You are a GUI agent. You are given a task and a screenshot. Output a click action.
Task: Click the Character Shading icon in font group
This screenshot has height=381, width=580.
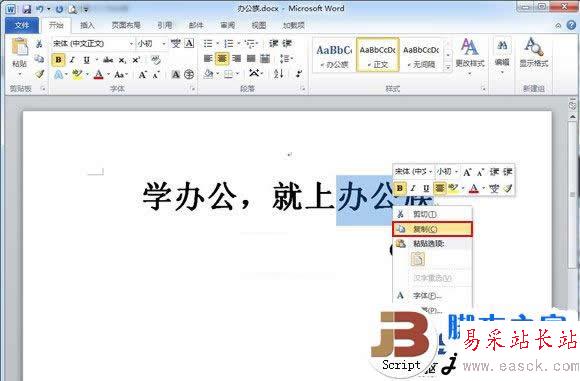pyautogui.click(x=176, y=75)
